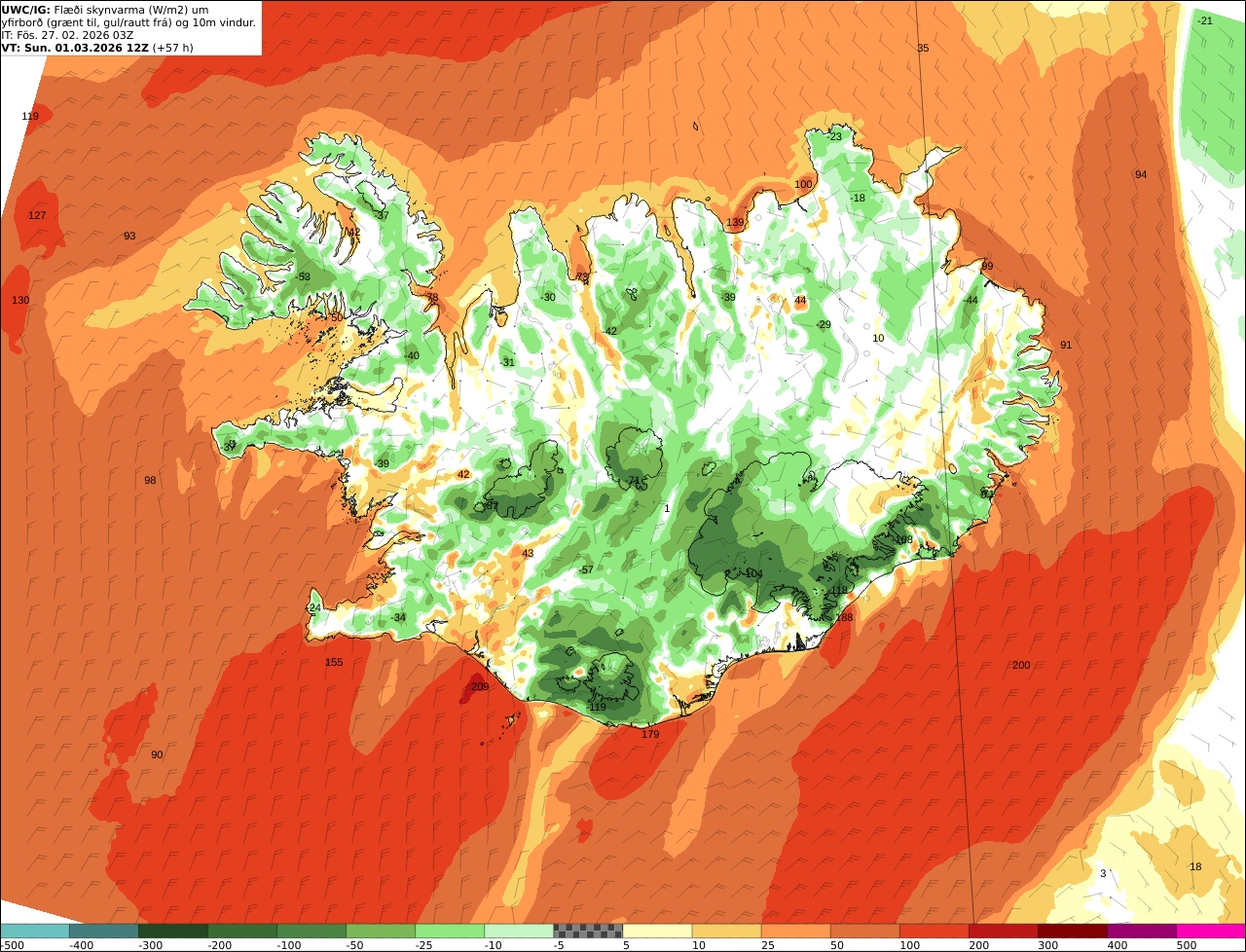
Task: Click the map value '-34' on Reykjanes peninsula
Action: point(398,618)
